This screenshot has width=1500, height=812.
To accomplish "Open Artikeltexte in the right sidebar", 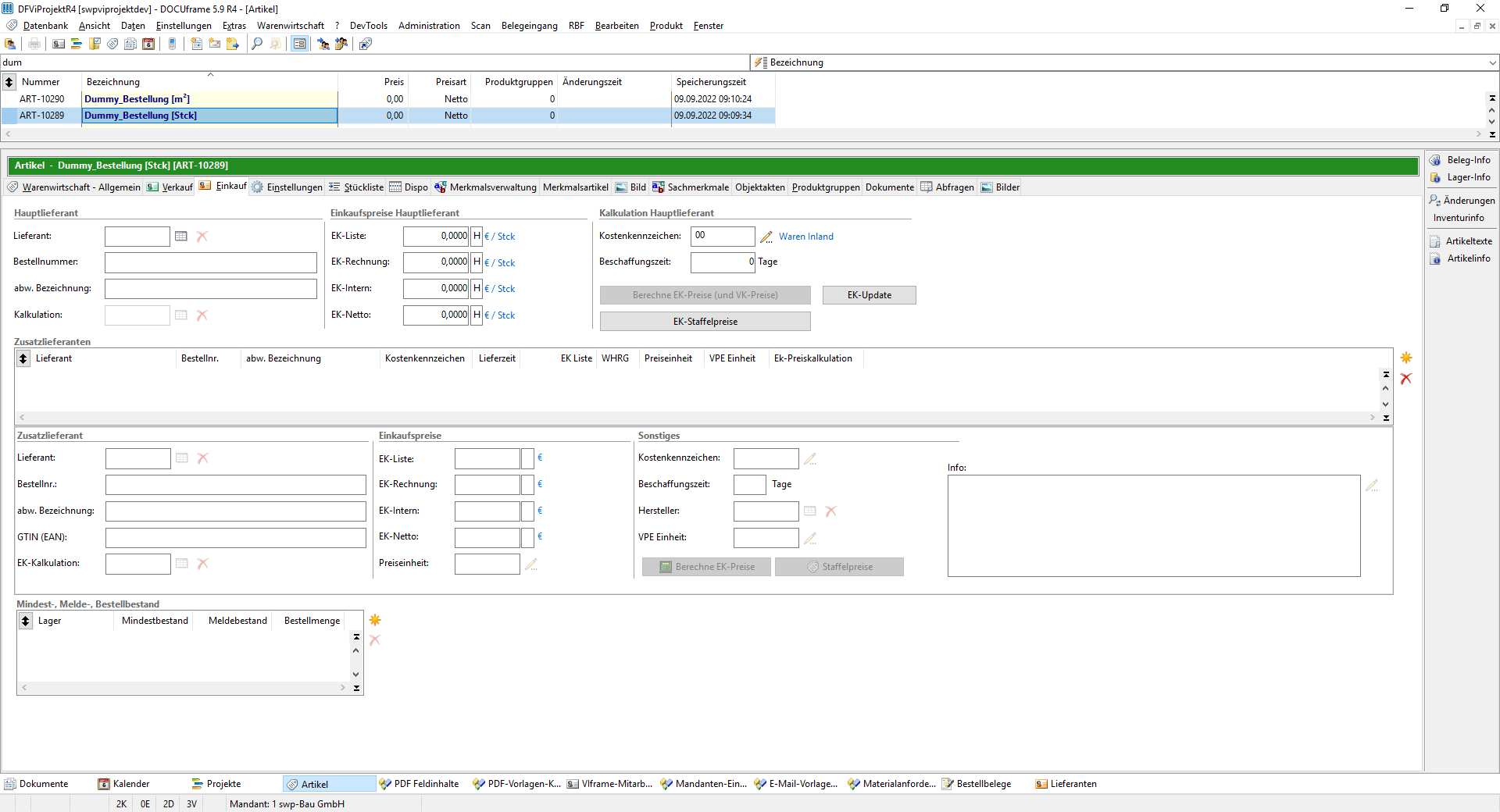I will pos(1461,241).
